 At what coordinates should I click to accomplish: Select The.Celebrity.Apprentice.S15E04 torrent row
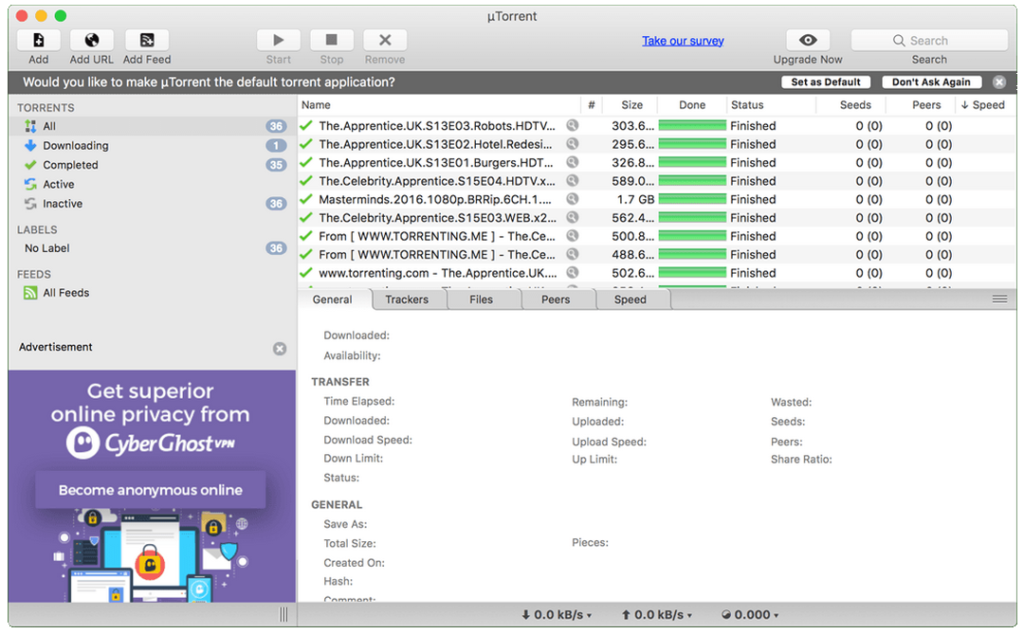656,181
